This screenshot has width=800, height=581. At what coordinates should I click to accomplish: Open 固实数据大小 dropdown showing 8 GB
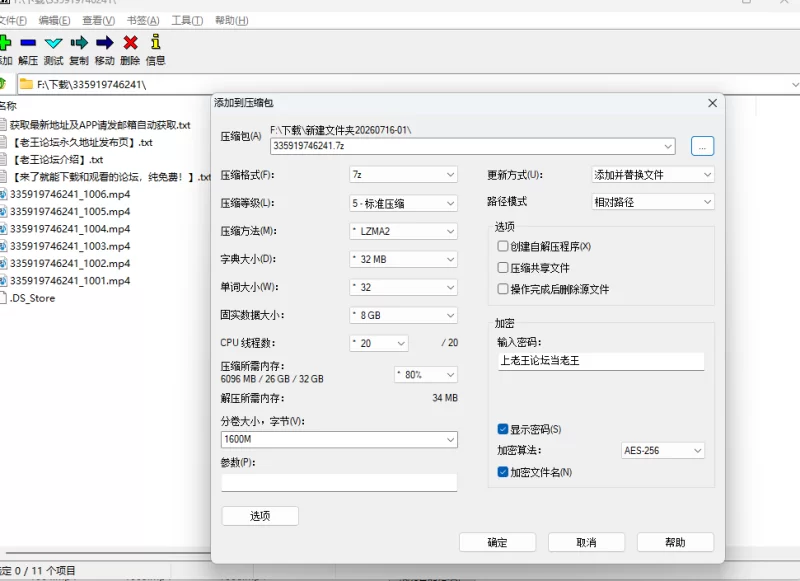click(403, 315)
